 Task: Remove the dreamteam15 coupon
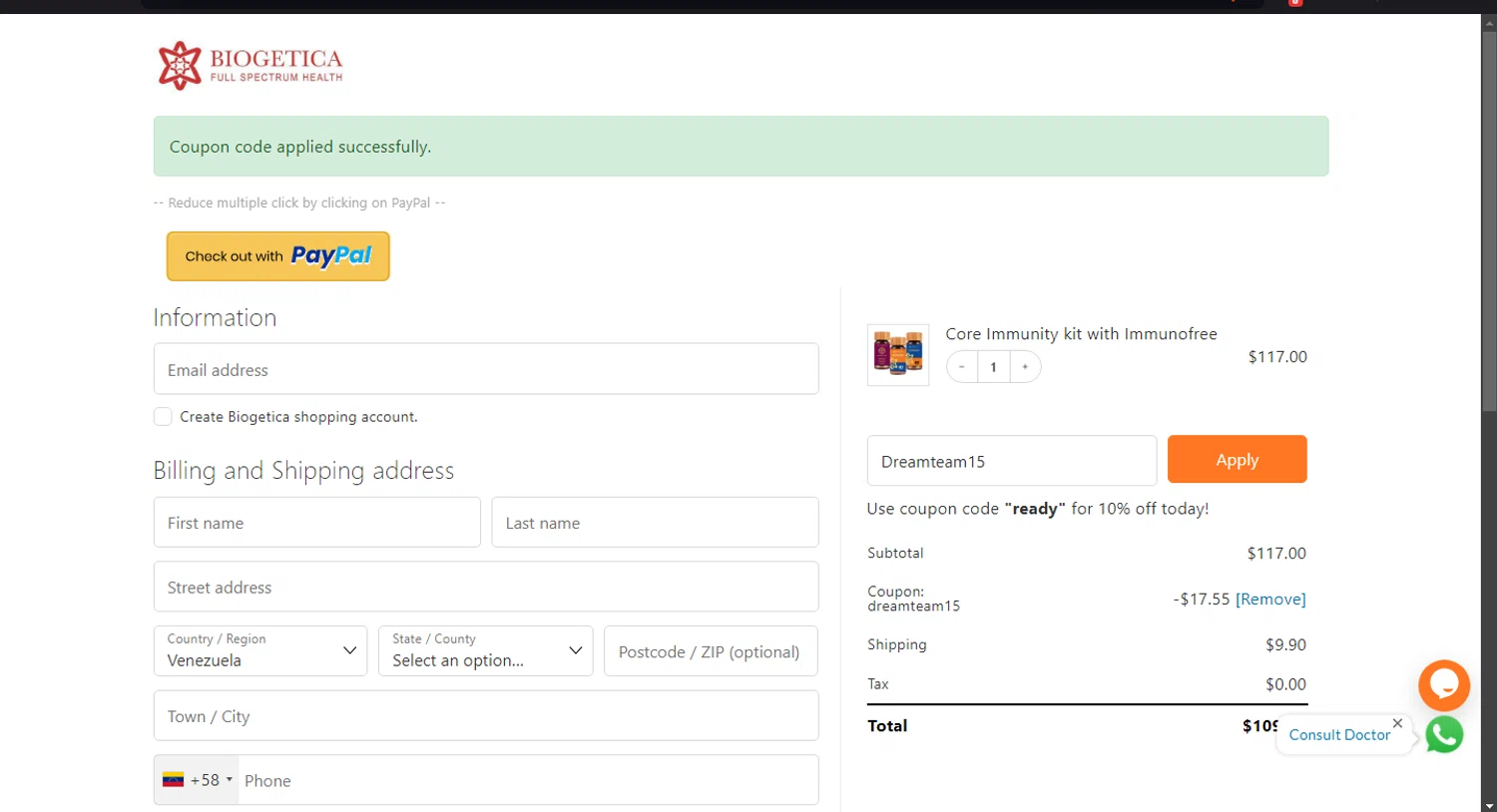1270,599
